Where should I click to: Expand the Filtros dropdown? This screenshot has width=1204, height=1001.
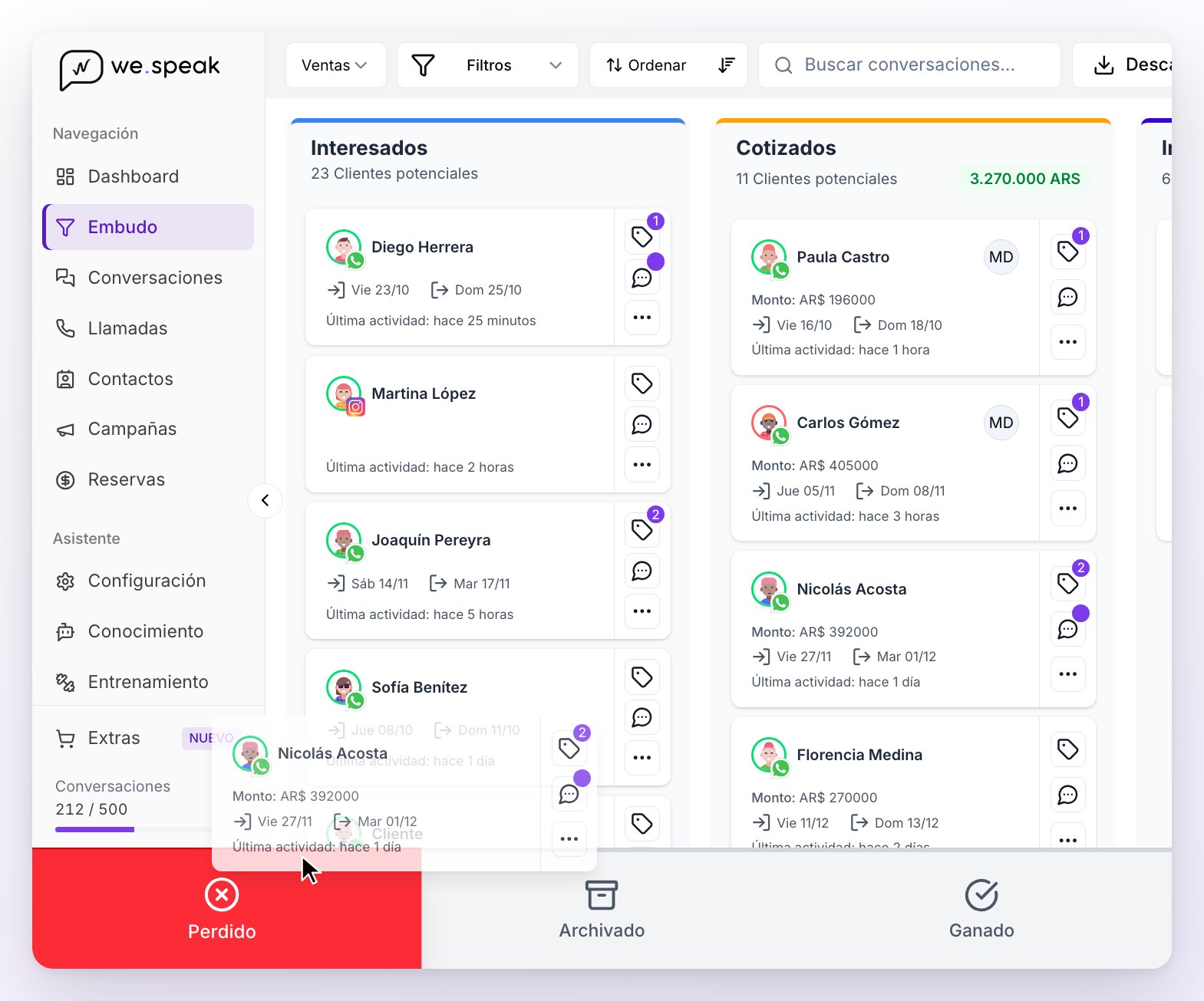[x=487, y=65]
